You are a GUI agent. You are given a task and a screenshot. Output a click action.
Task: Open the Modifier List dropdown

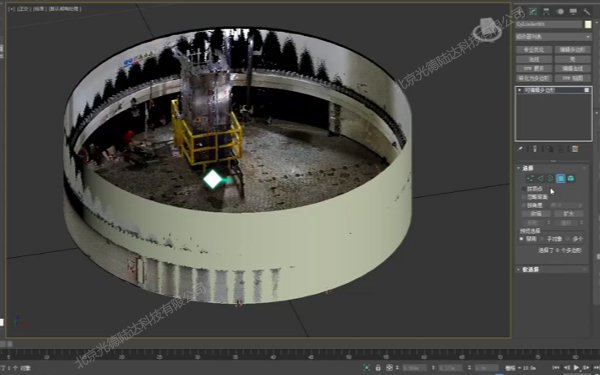click(553, 37)
